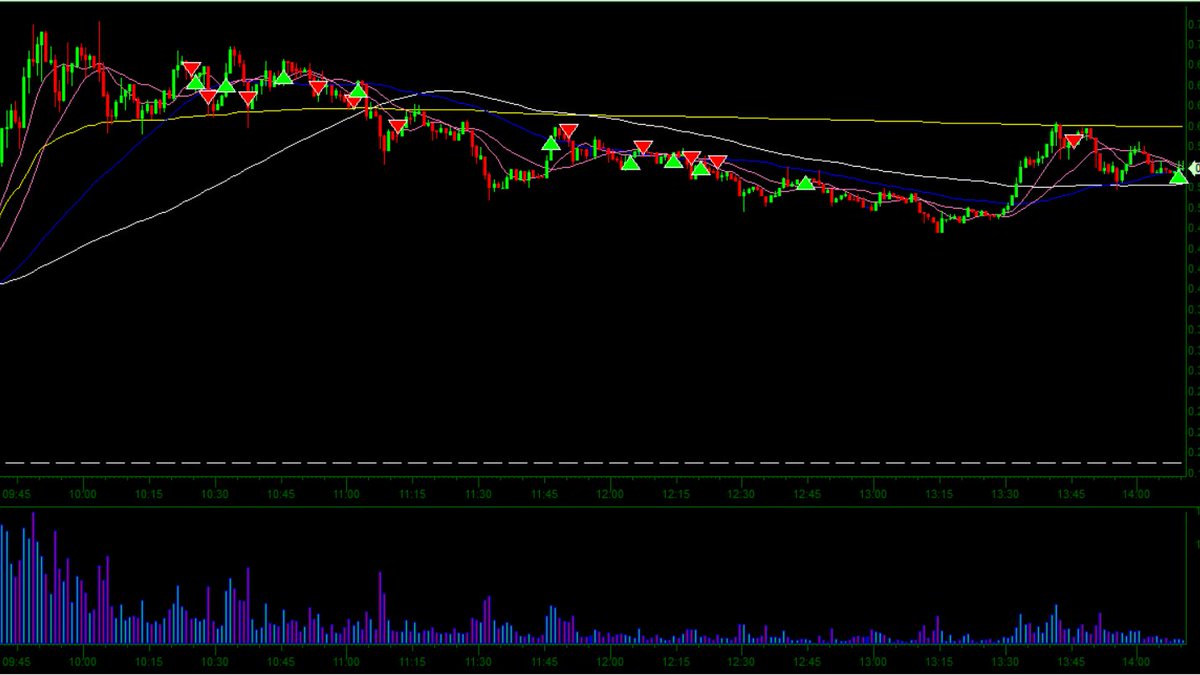Screen dimensions: 1200x675
Task: Click the red sell triangle near 12:07
Action: [643, 148]
